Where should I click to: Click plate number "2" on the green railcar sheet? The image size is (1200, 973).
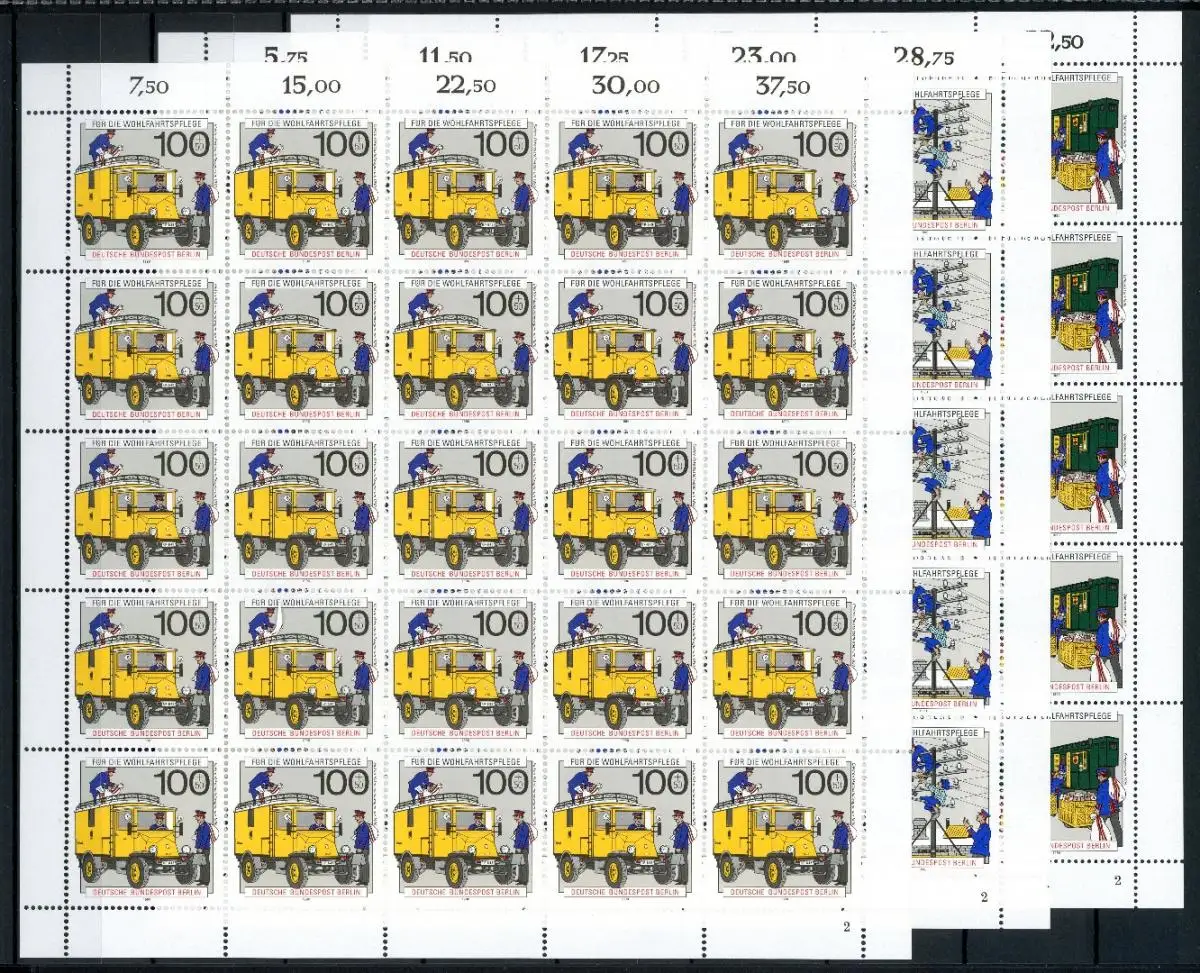pyautogui.click(x=1117, y=880)
